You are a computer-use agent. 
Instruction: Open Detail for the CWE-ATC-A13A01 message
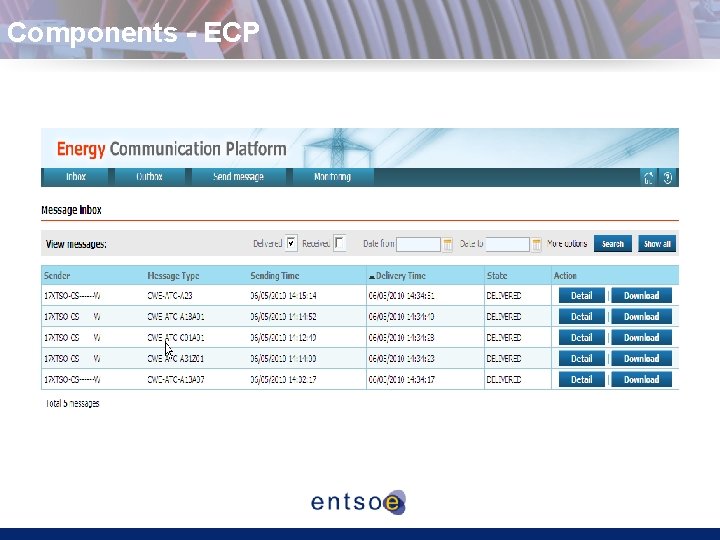[581, 317]
